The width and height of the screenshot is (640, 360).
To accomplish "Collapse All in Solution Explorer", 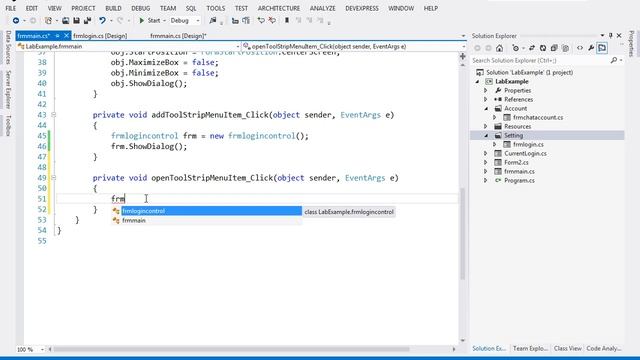I will pyautogui.click(x=554, y=48).
